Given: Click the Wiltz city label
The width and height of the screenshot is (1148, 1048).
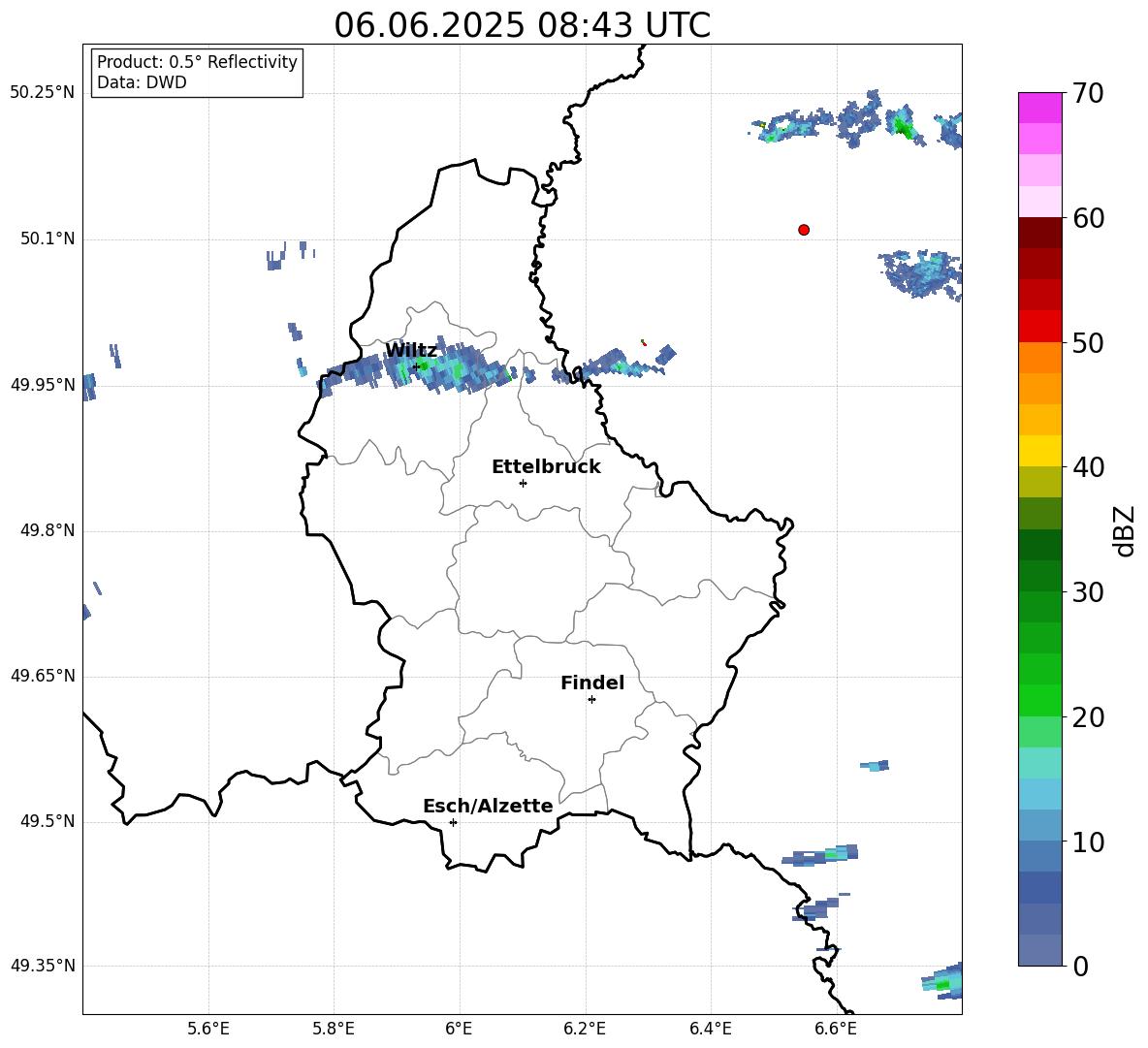Looking at the screenshot, I should [x=411, y=351].
